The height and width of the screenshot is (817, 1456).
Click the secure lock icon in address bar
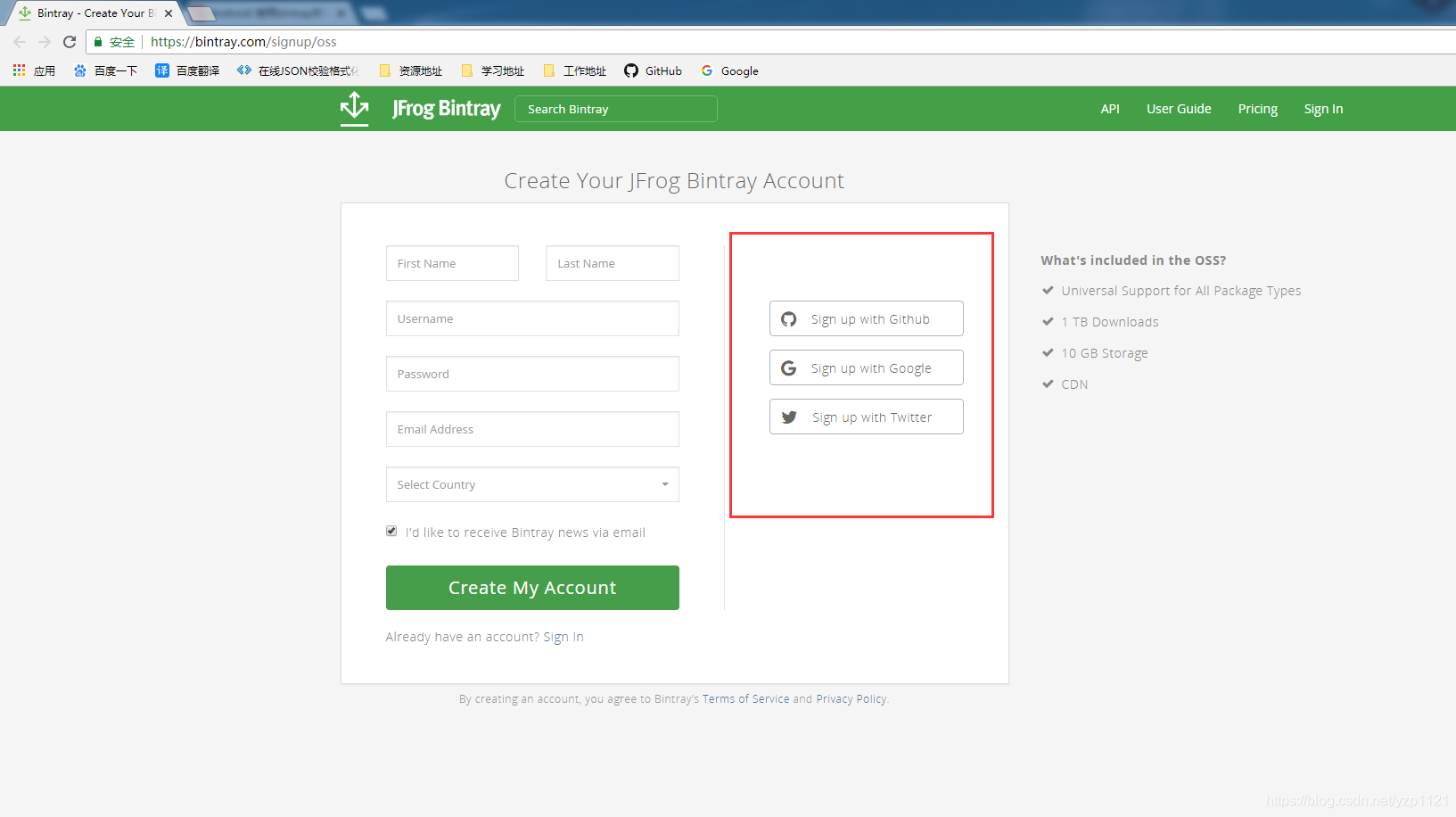pos(98,42)
